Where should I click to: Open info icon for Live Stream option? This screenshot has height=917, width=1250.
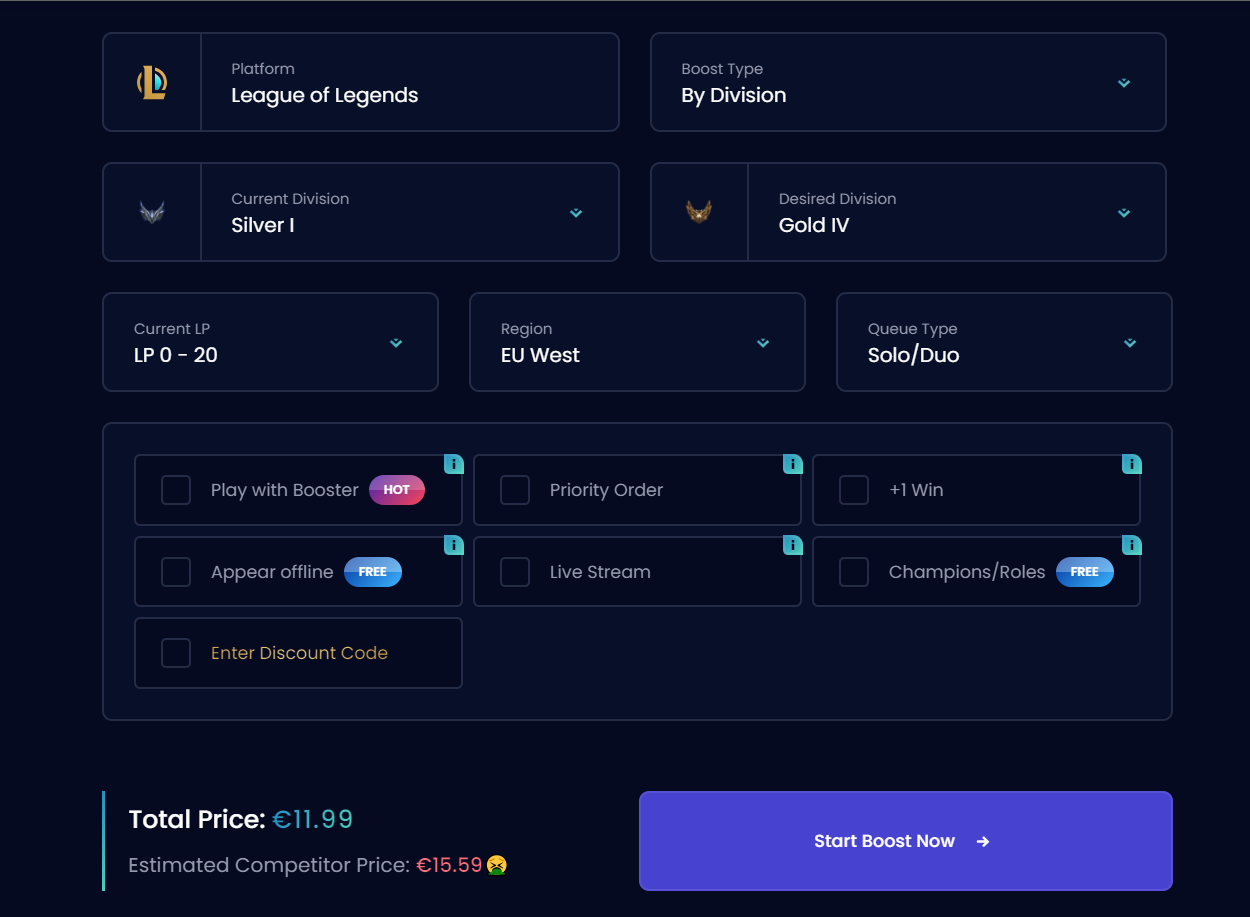(792, 545)
